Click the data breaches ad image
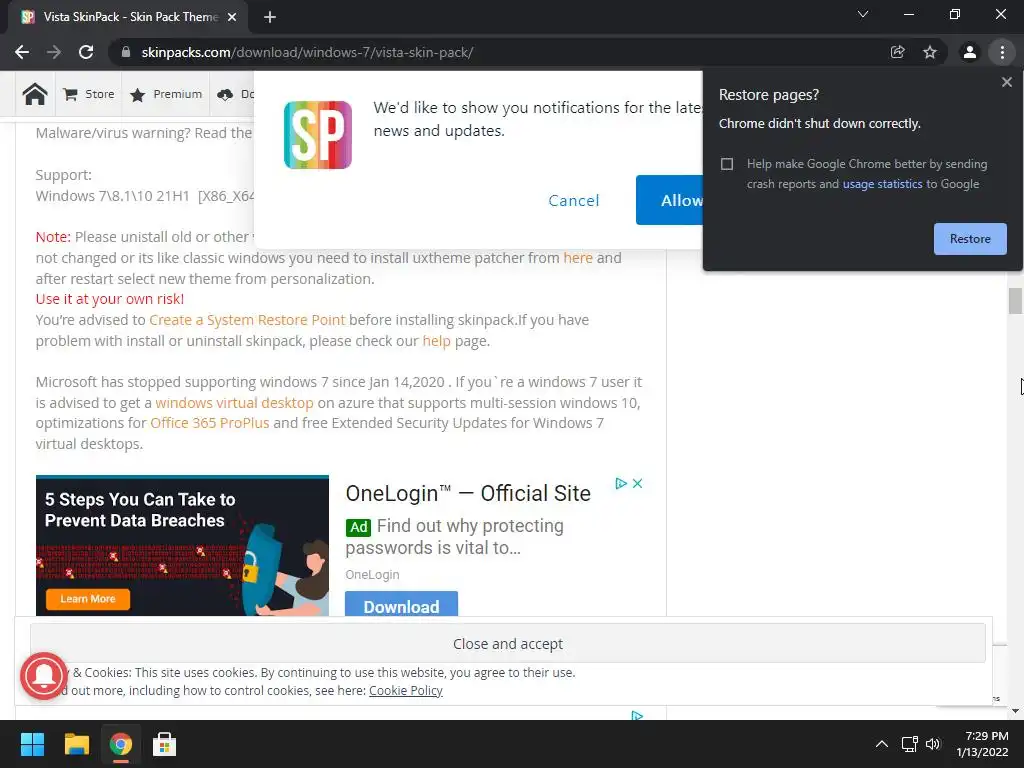 point(182,545)
